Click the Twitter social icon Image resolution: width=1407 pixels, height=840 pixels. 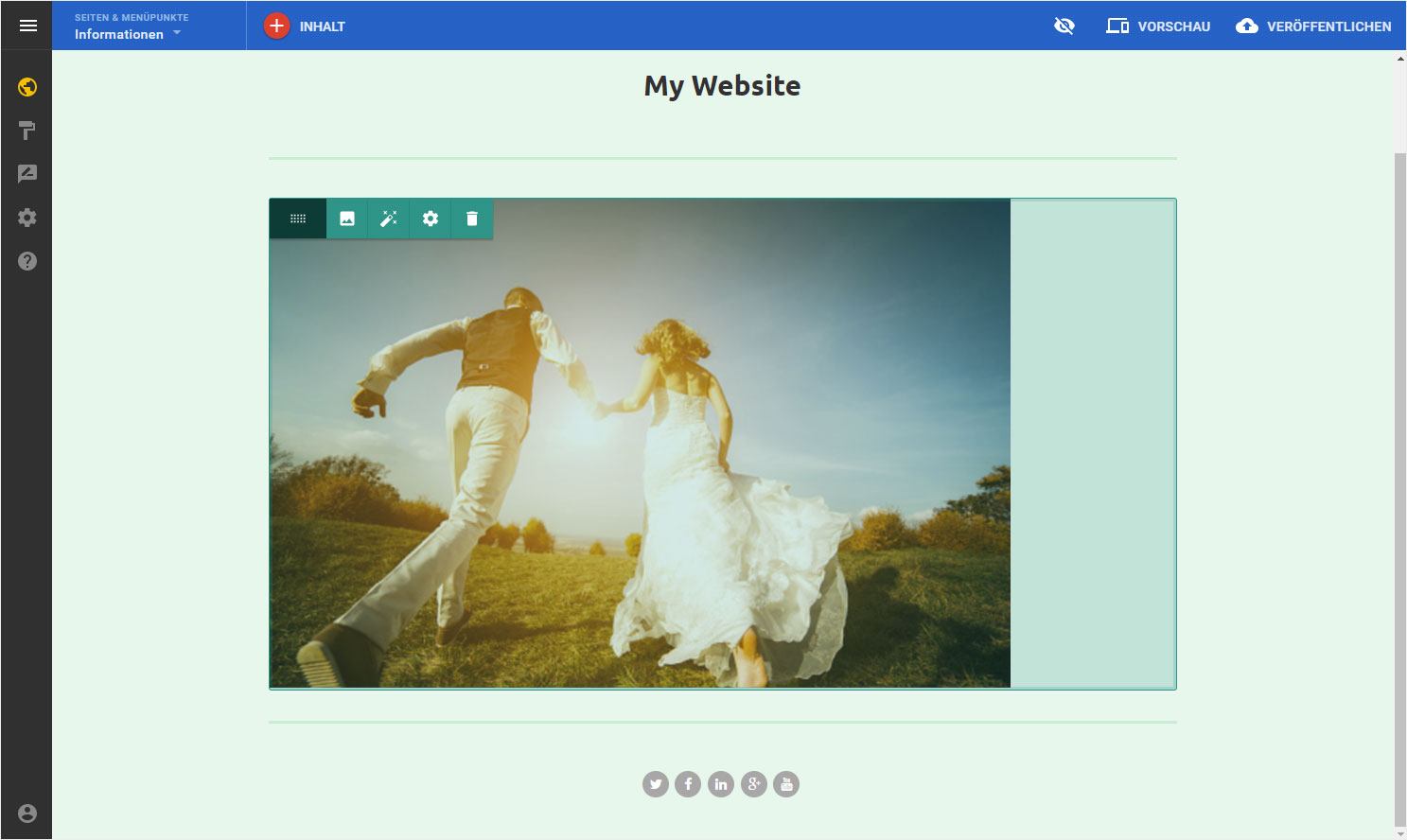point(656,784)
